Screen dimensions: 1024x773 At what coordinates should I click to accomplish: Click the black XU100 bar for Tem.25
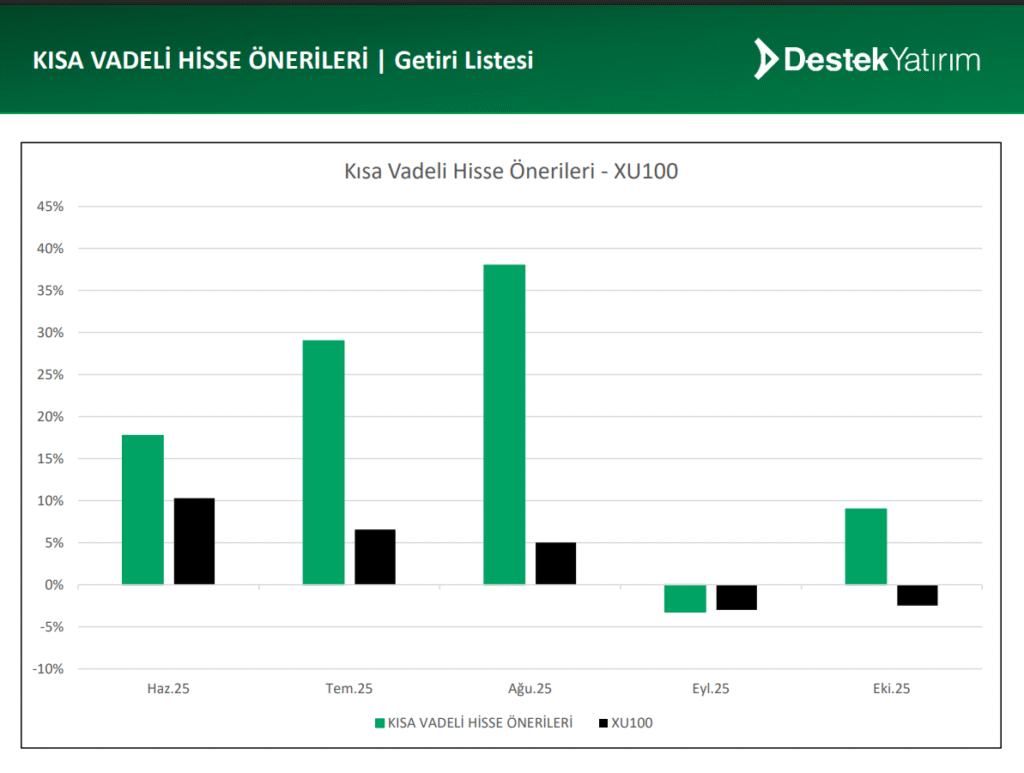[375, 557]
